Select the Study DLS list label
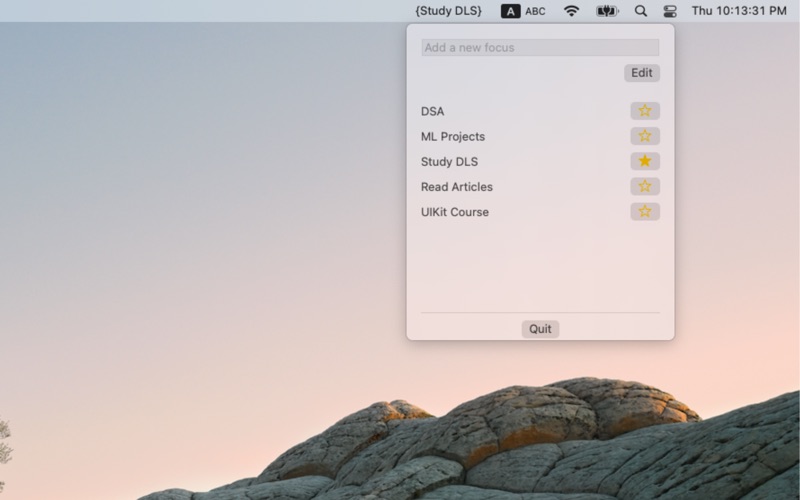 pyautogui.click(x=449, y=162)
